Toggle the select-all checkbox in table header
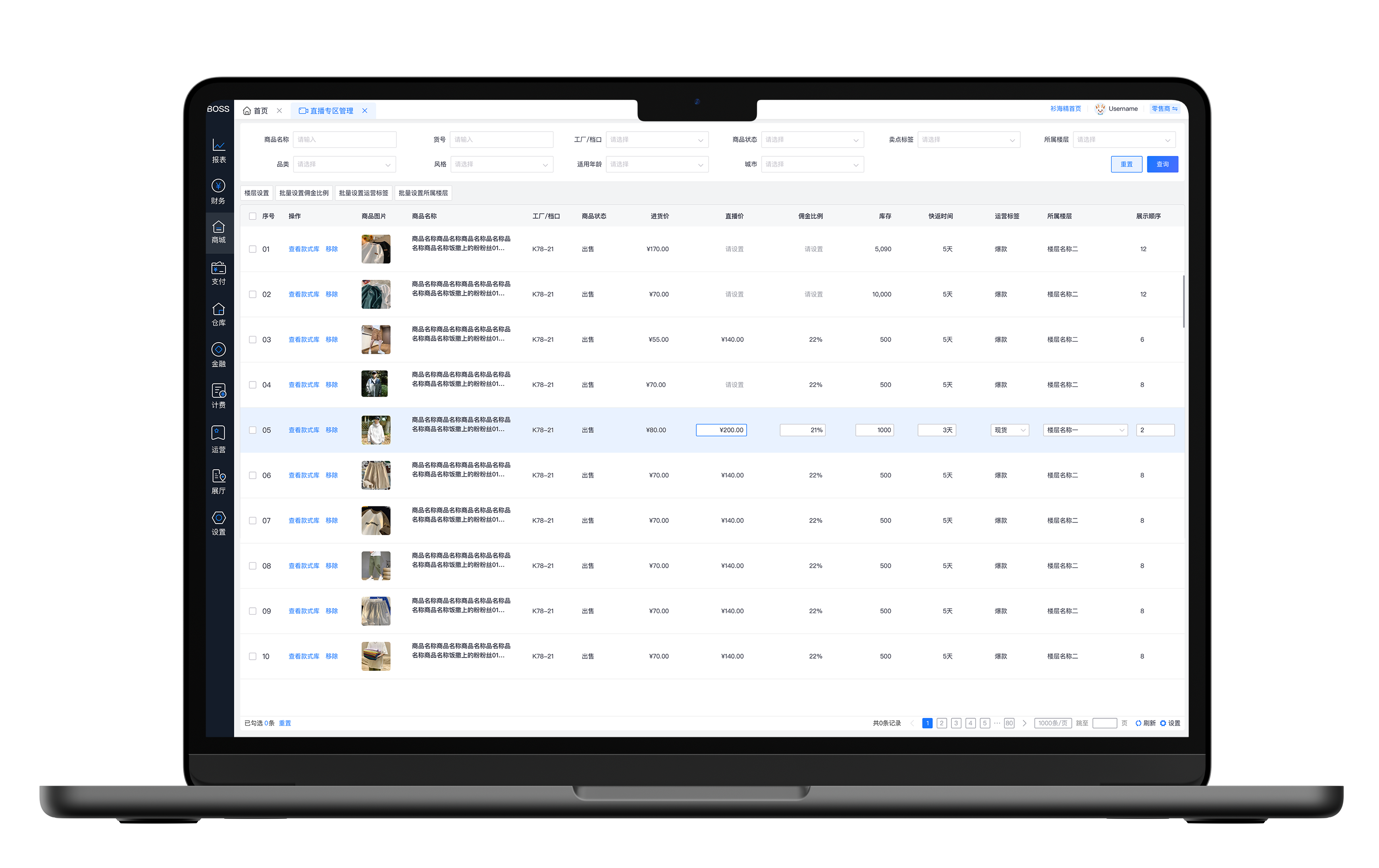Screen dimensions: 1379x868 click(x=252, y=216)
